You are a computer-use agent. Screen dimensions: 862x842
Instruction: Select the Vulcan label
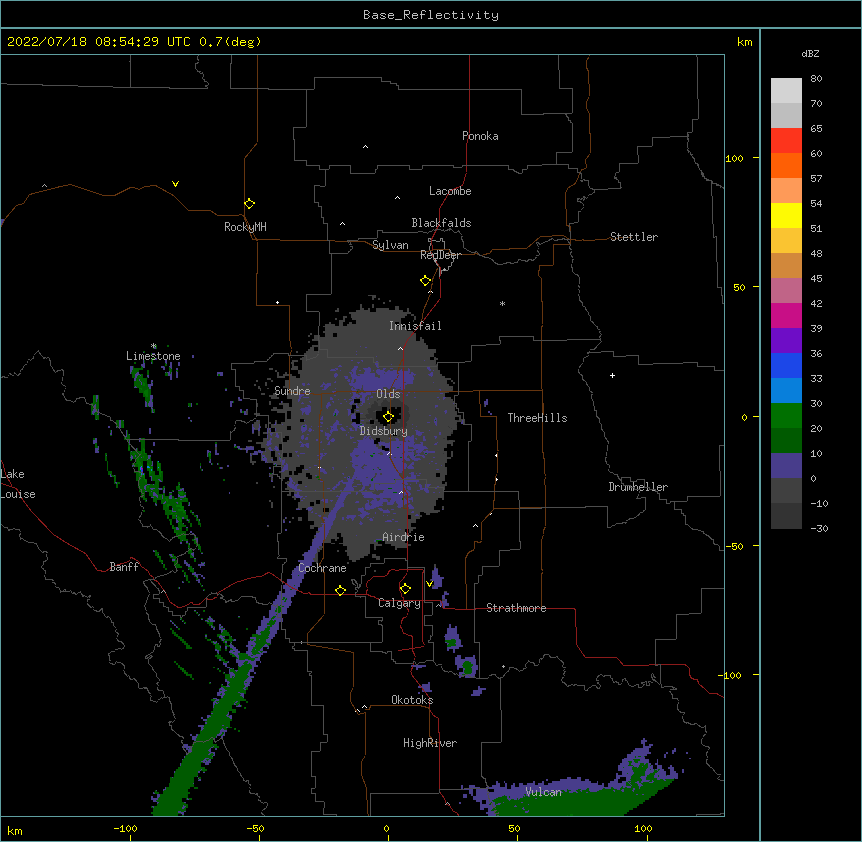click(x=543, y=792)
